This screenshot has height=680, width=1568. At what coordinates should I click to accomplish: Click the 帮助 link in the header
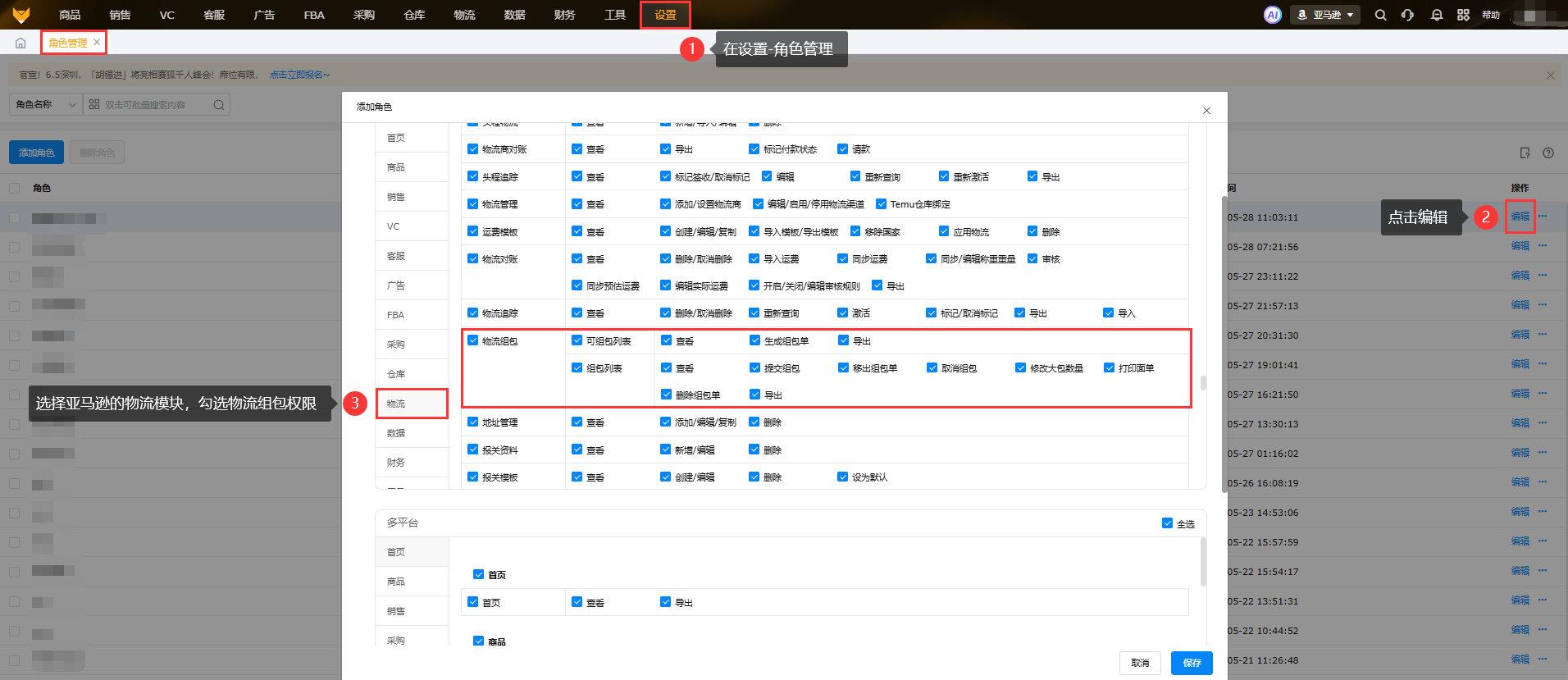pos(1491,15)
